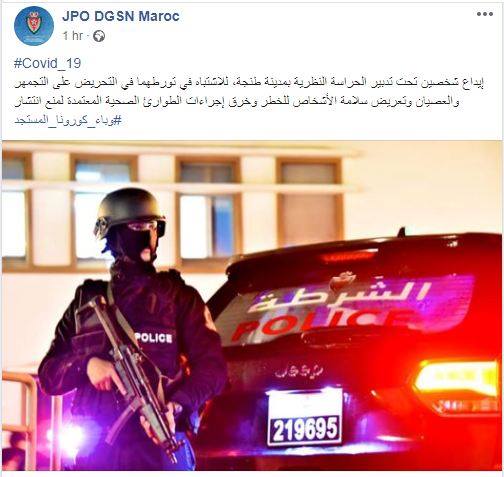
Task: Open the three-dot post options menu
Action: point(485,14)
